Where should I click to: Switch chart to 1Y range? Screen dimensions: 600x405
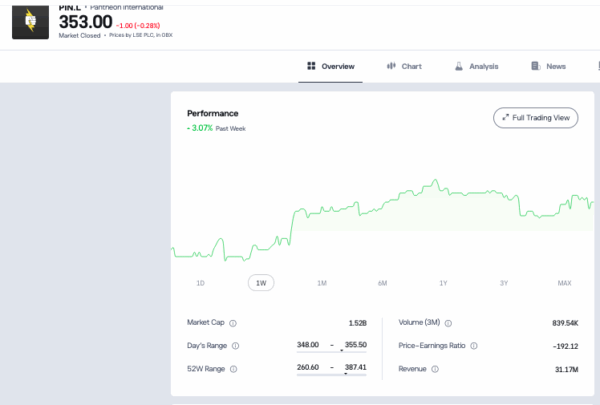(x=443, y=283)
